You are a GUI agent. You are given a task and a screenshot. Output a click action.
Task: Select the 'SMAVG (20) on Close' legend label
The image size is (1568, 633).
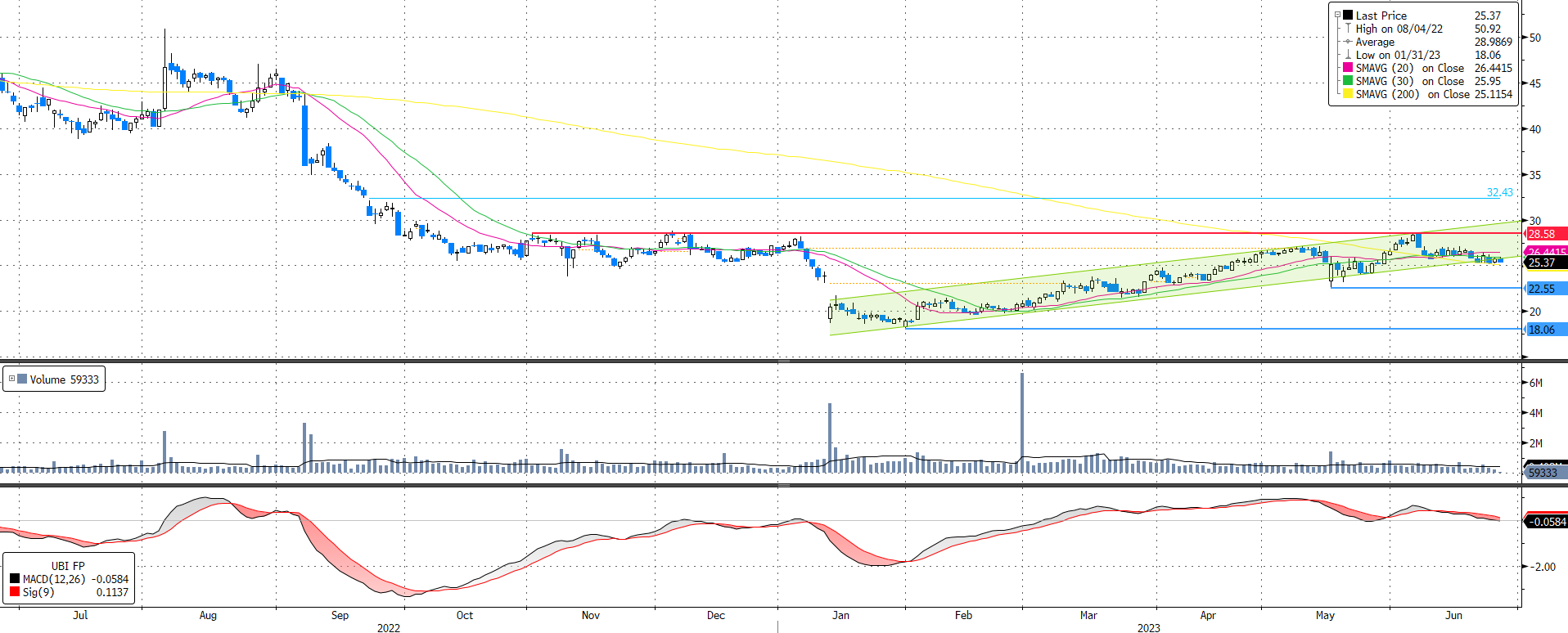pyautogui.click(x=1410, y=67)
